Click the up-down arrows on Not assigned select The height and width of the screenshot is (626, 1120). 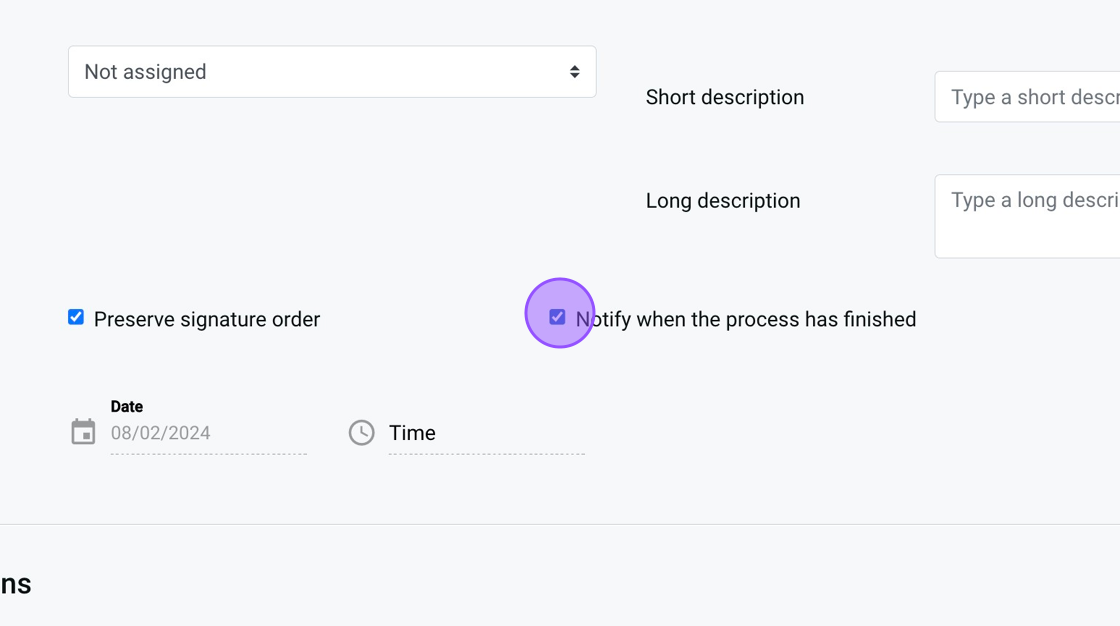[x=574, y=72]
